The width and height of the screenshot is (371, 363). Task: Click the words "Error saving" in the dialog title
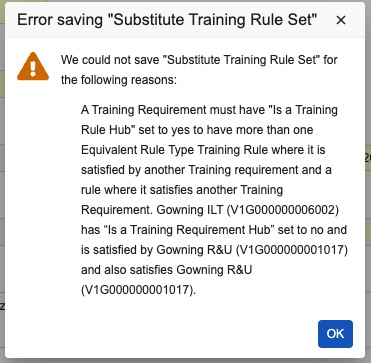point(60,20)
